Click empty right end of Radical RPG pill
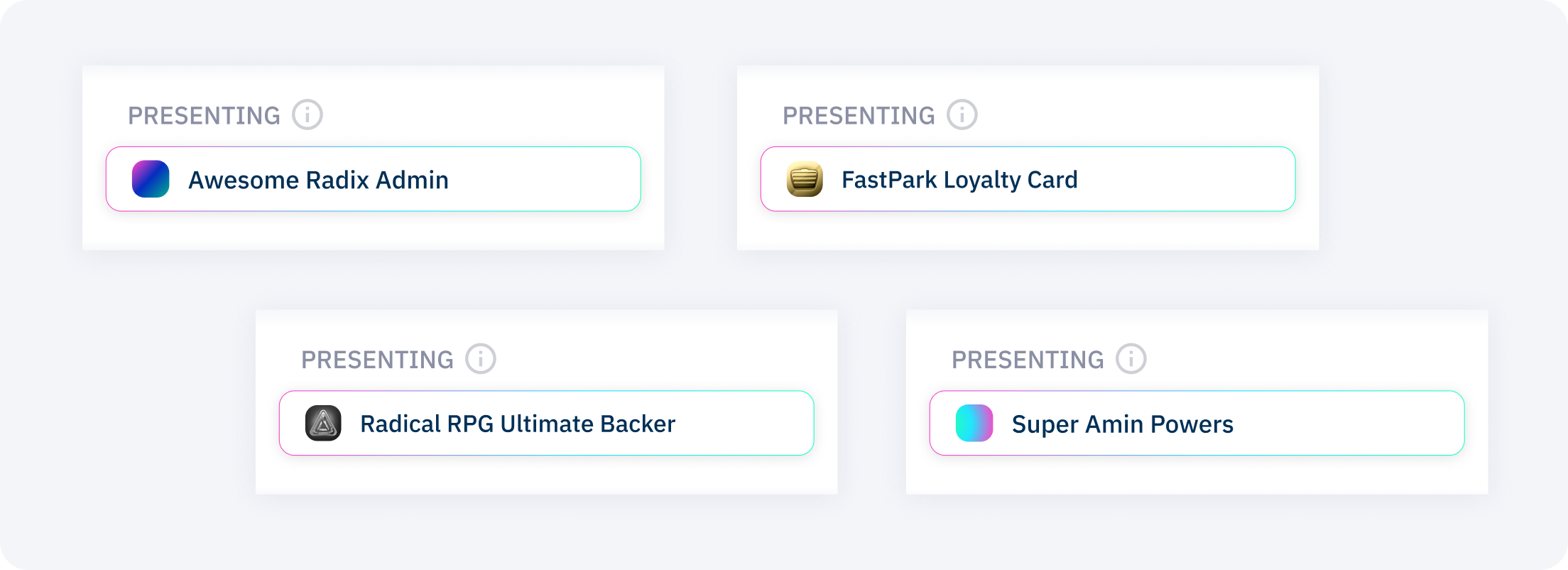The height and width of the screenshot is (570, 1568). tap(760, 424)
